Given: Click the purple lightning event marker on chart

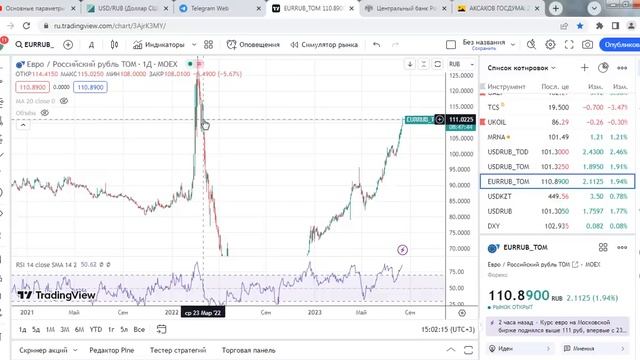Looking at the screenshot, I should click(402, 250).
